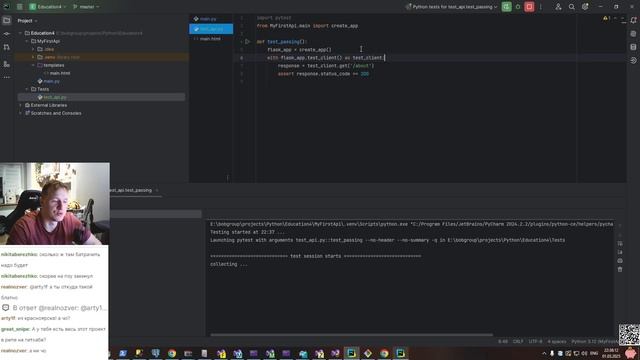Open the right sidebar bottom tool icon
Screen dimensions: 640x360
[x=633, y=60]
